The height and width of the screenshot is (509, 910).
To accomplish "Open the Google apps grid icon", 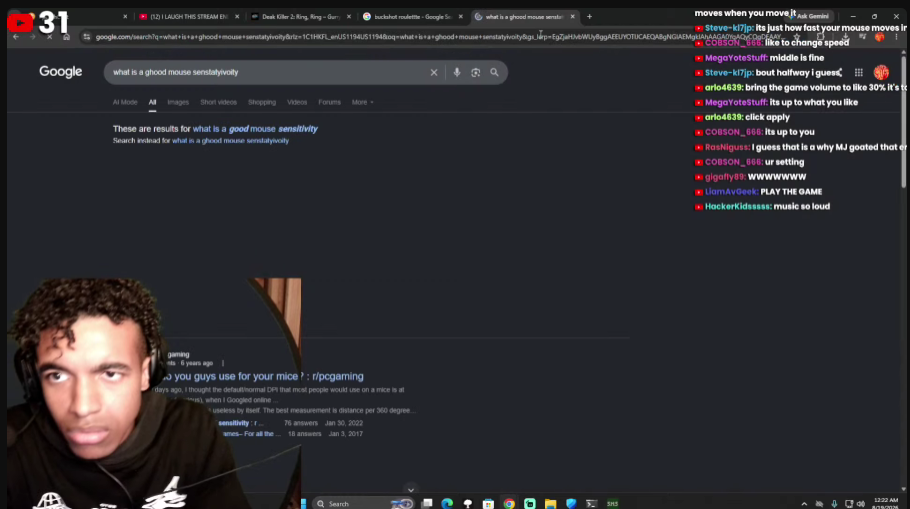I will (x=858, y=73).
